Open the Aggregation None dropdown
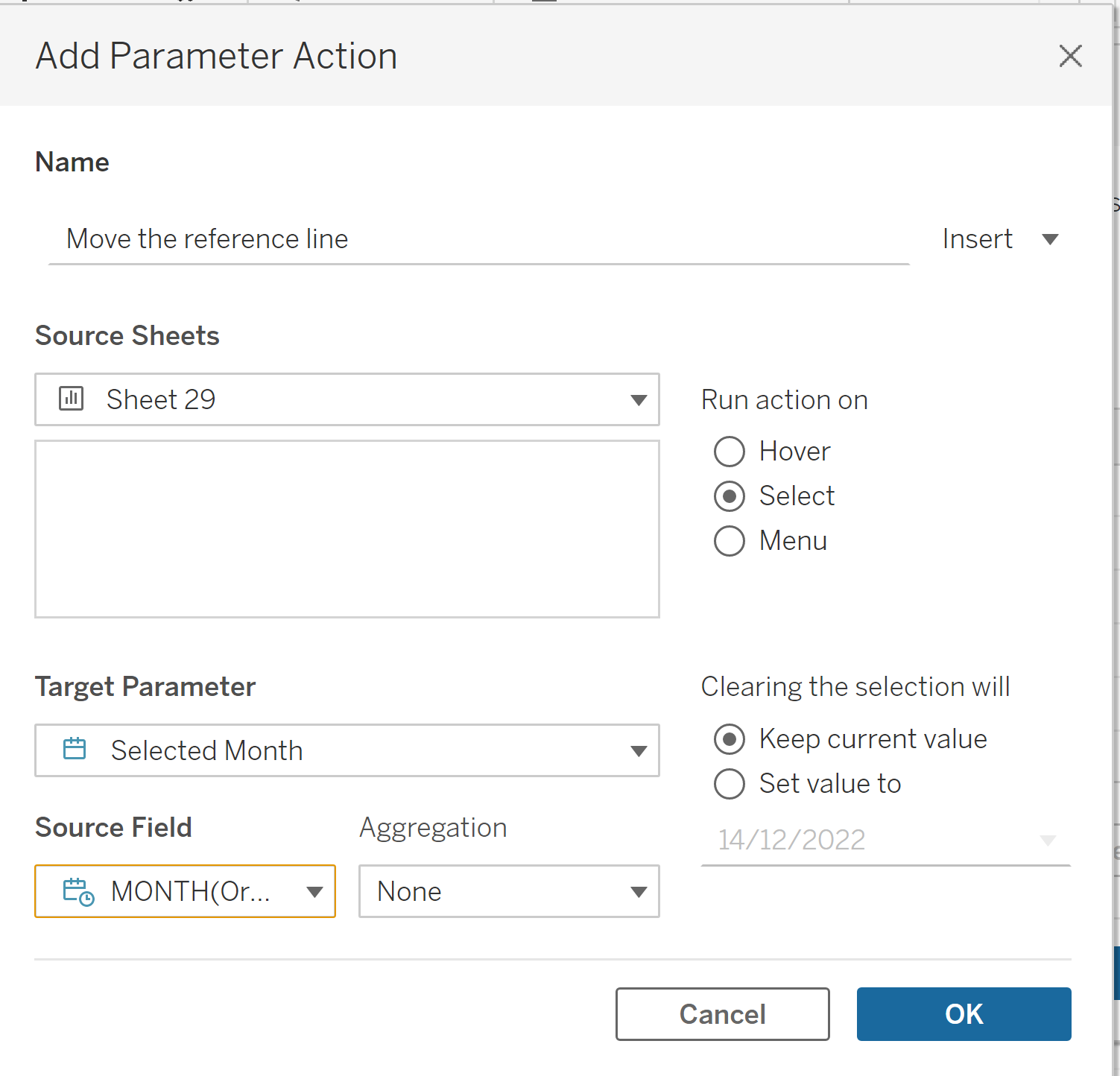This screenshot has width=1120, height=1076. [638, 892]
